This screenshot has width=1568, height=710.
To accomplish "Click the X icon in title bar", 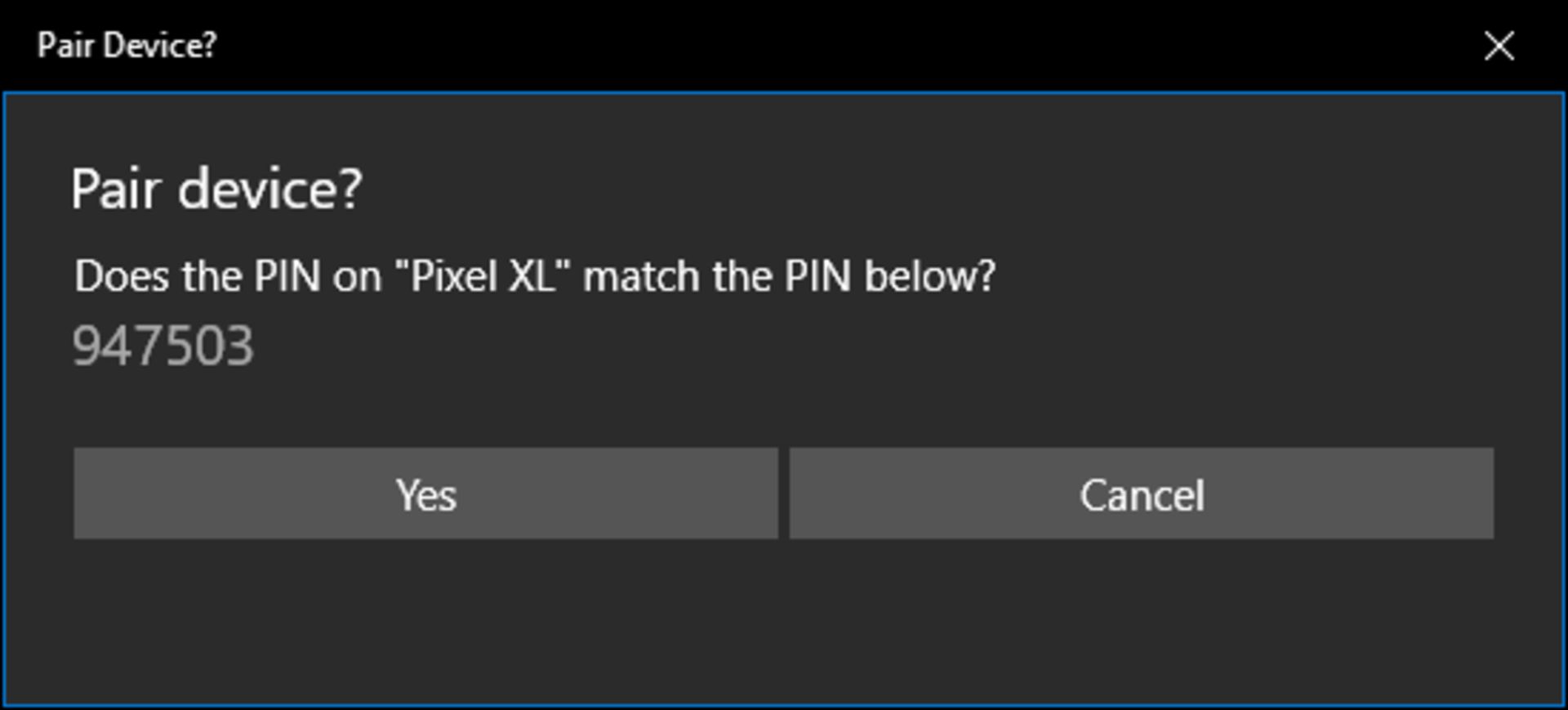I will click(1499, 46).
